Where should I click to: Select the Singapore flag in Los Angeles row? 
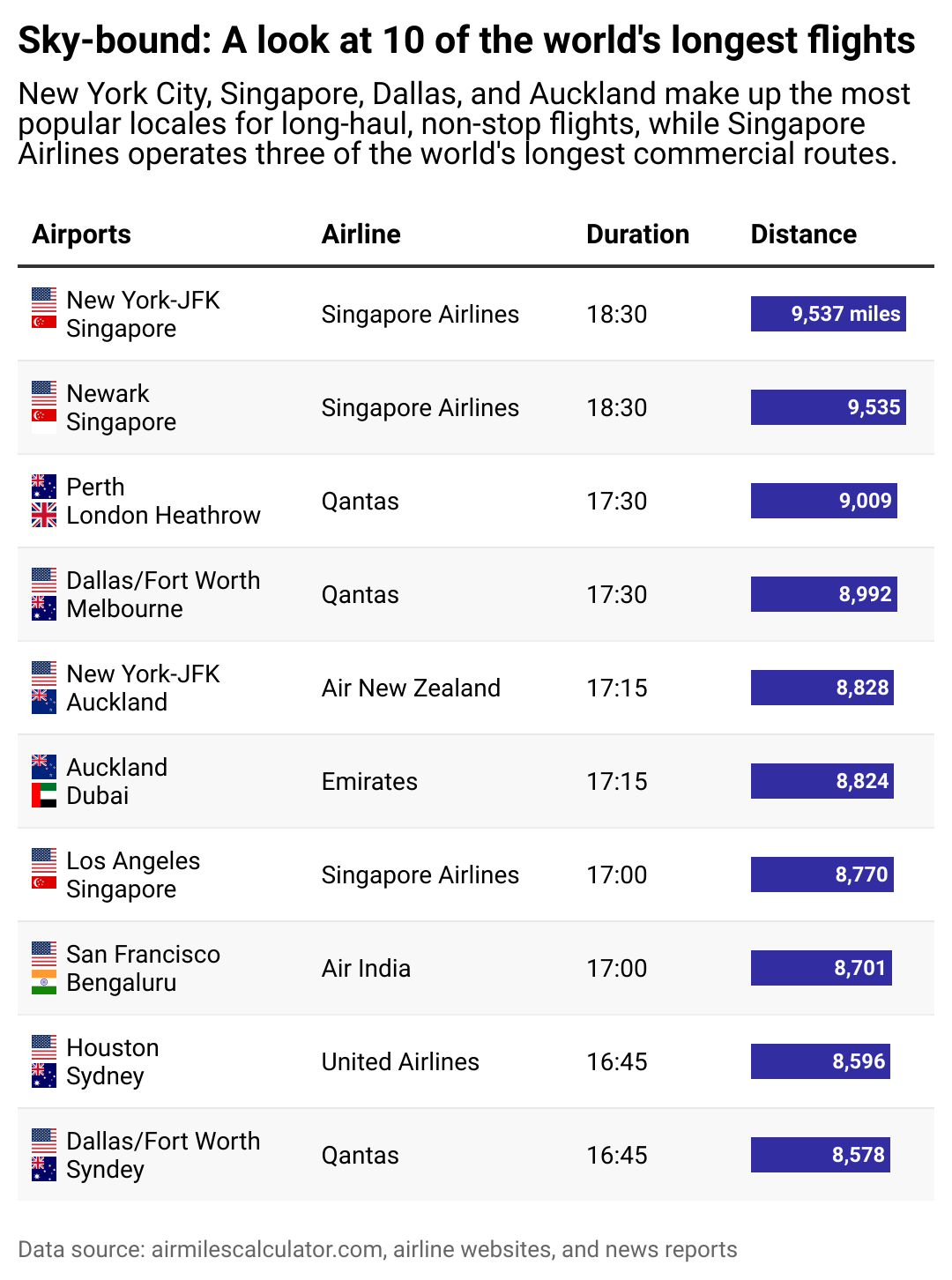pyautogui.click(x=44, y=882)
